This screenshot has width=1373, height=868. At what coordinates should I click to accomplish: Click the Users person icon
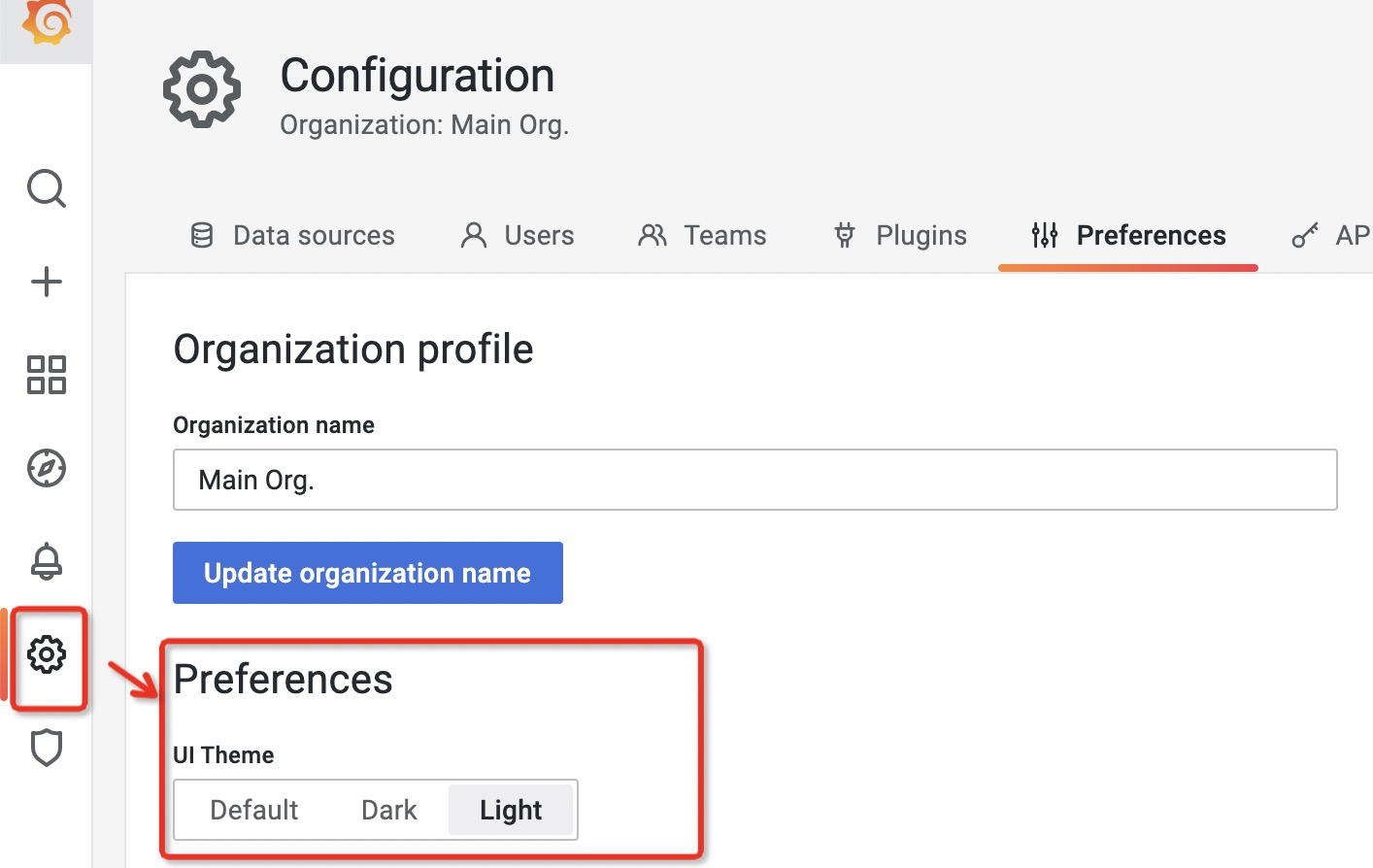(x=474, y=235)
